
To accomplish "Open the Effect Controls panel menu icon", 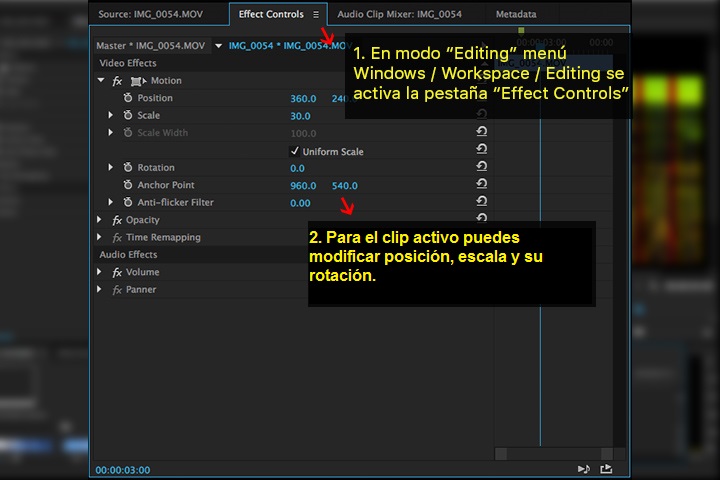I will (316, 15).
